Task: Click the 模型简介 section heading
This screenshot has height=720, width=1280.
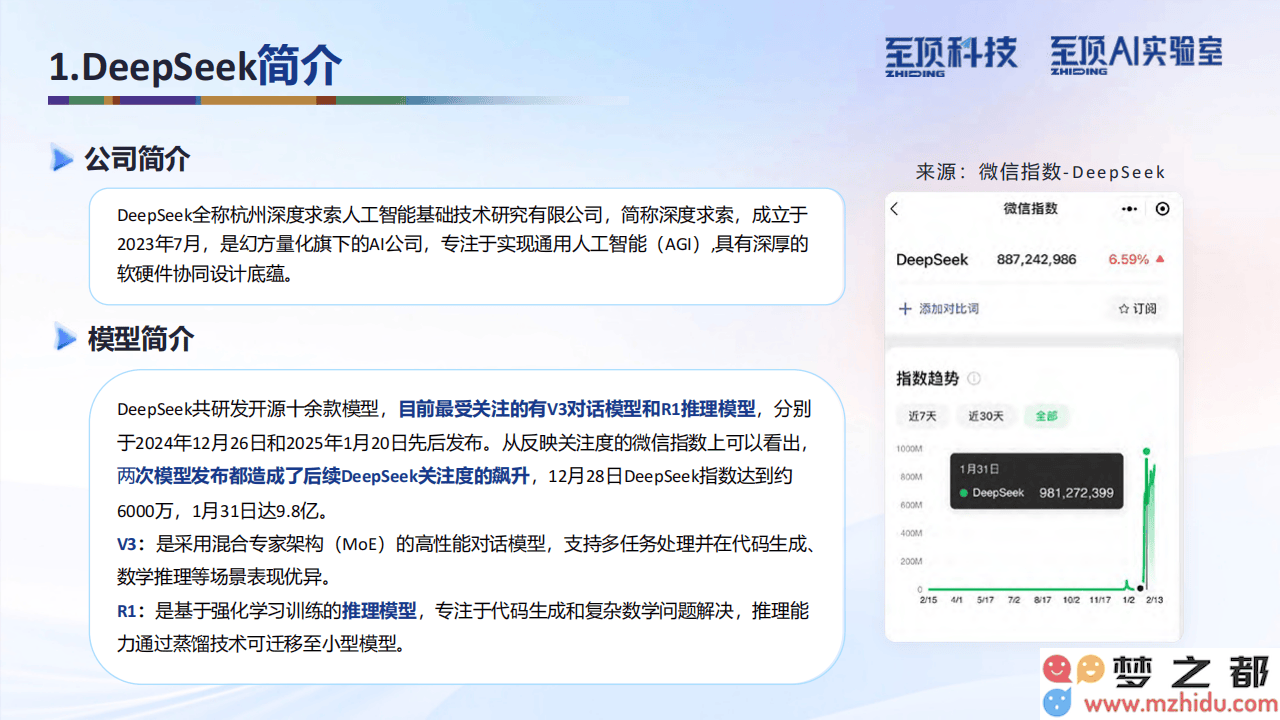Action: [x=140, y=339]
